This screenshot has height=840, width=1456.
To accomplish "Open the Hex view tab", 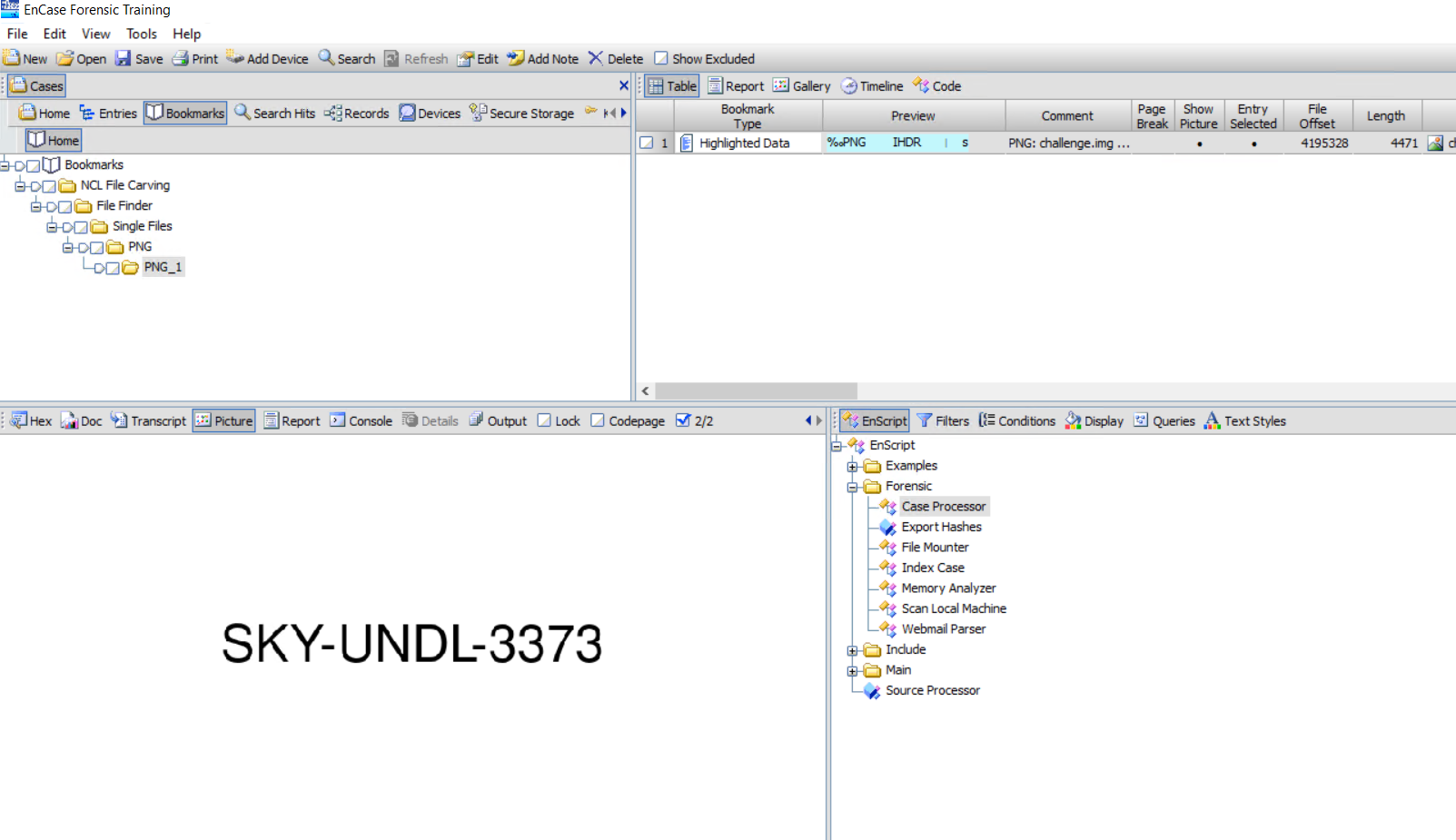I will click(31, 420).
